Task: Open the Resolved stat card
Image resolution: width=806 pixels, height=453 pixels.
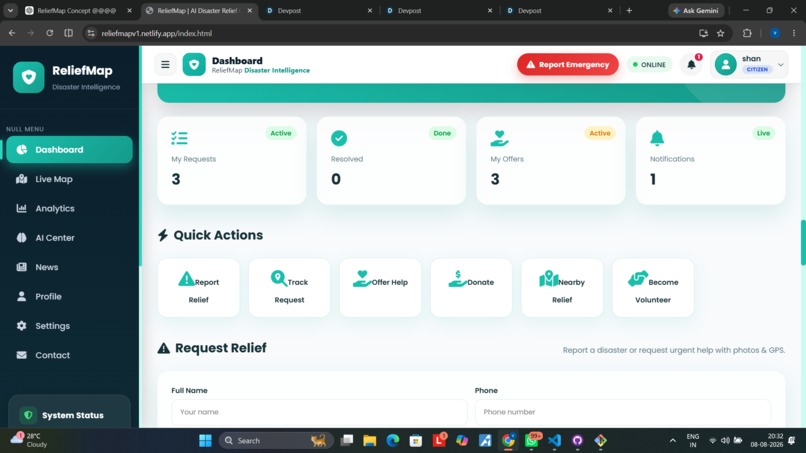Action: [x=391, y=160]
